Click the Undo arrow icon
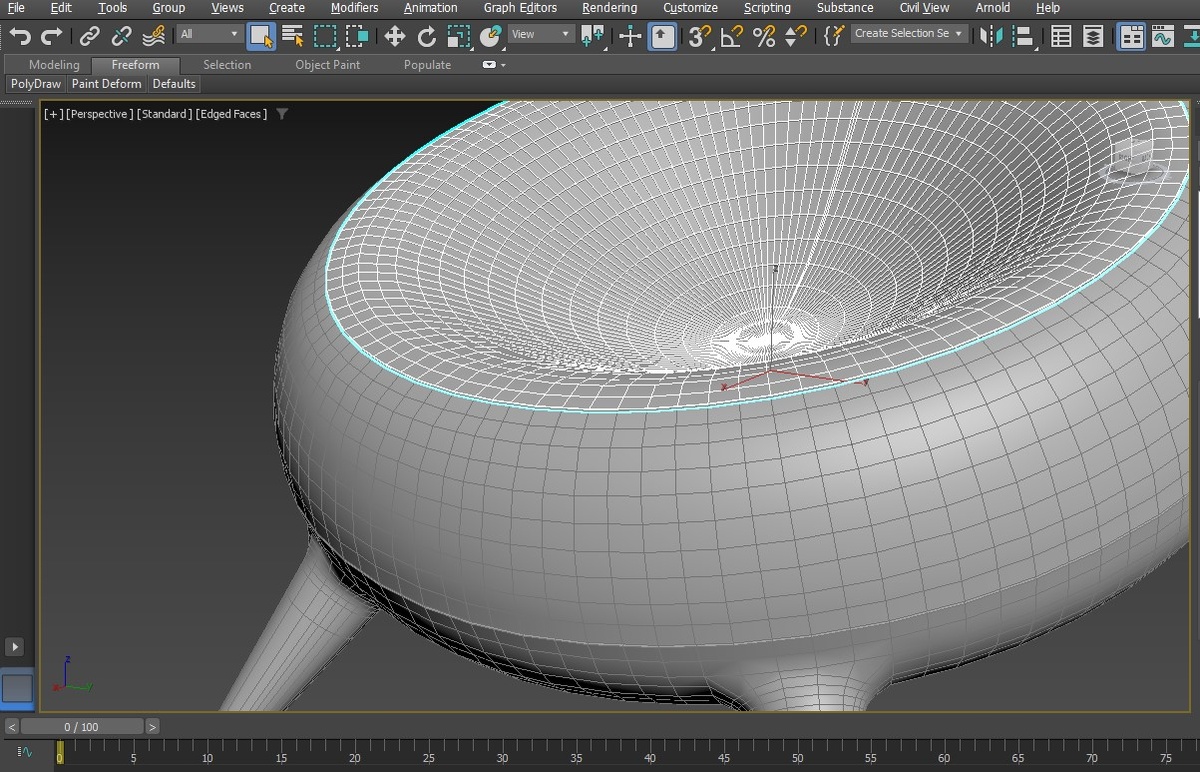 coord(19,37)
